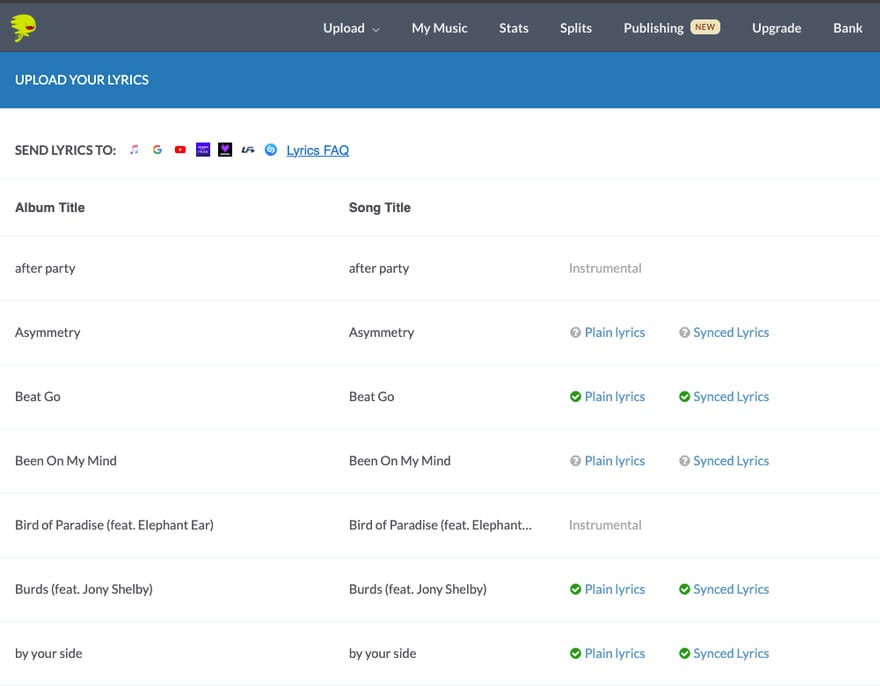The height and width of the screenshot is (686, 880).
Task: Click the Apple Music note icon
Action: pos(134,150)
